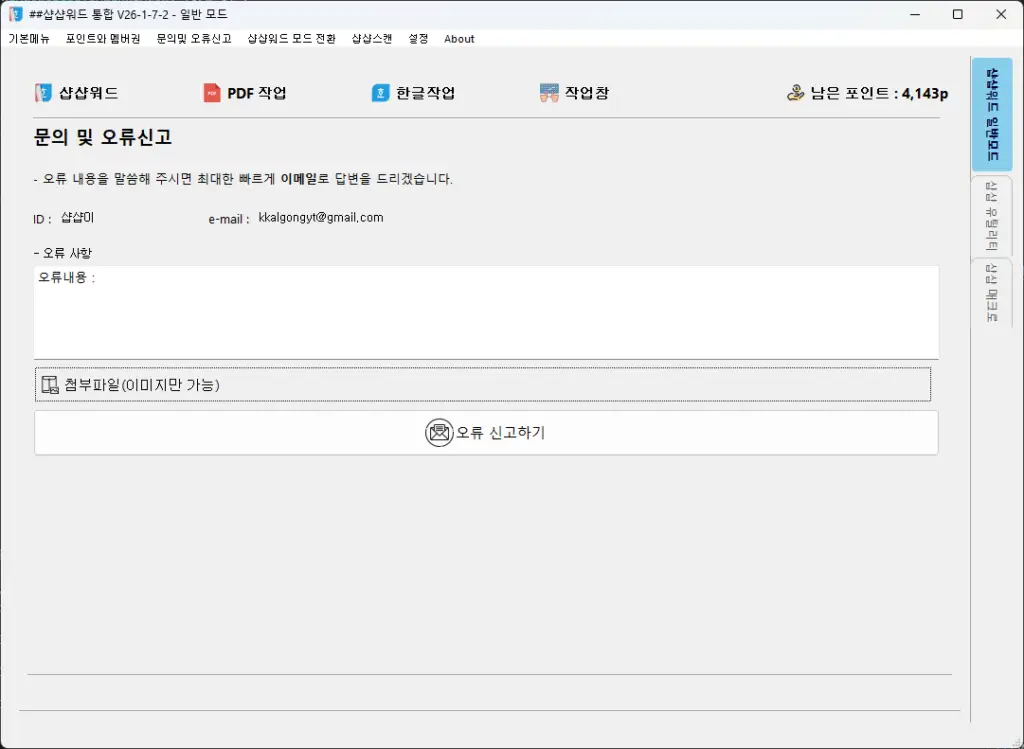This screenshot has width=1024, height=749.
Task: Open the 포인트와 멤버권 menu
Action: click(x=101, y=39)
